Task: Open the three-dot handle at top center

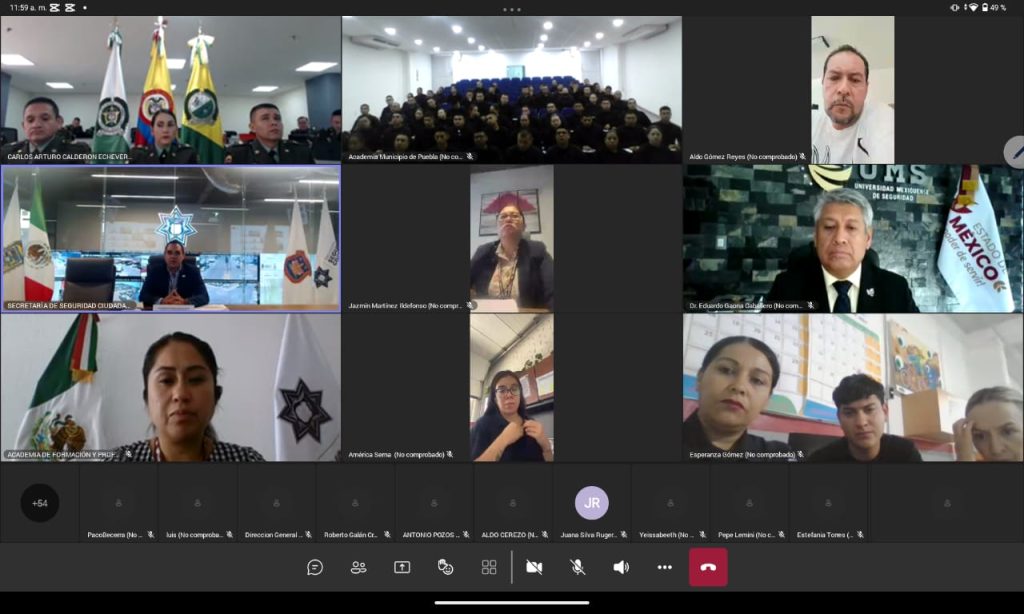Action: (512, 9)
